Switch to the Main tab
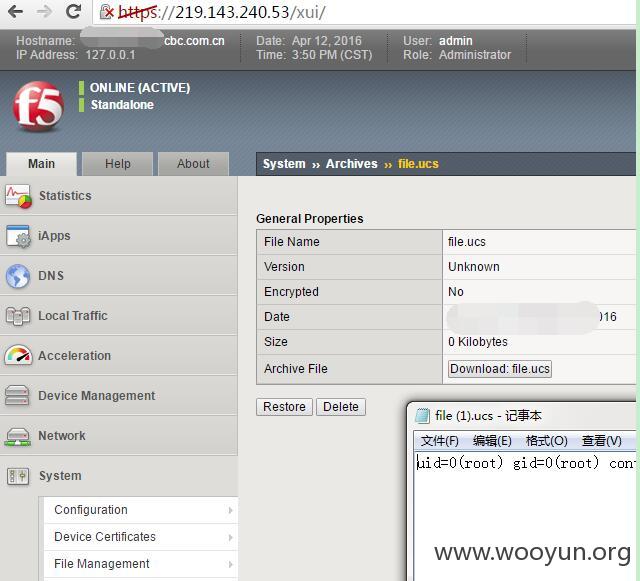The height and width of the screenshot is (581, 640). pyautogui.click(x=41, y=164)
